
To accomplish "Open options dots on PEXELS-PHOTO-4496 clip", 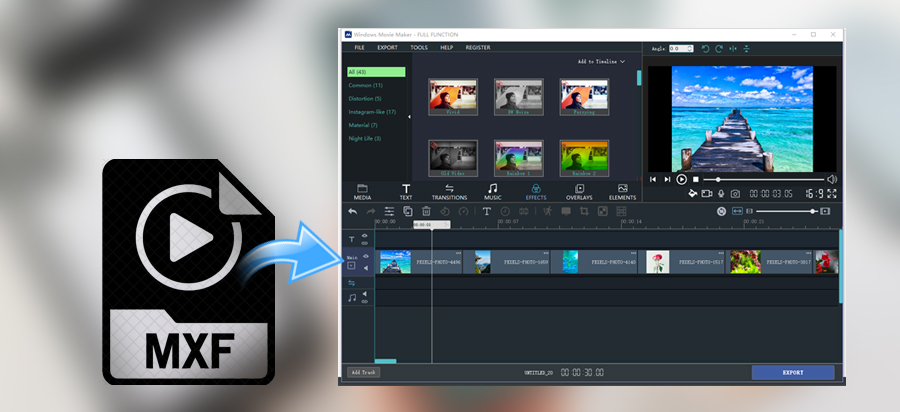I will 459,253.
